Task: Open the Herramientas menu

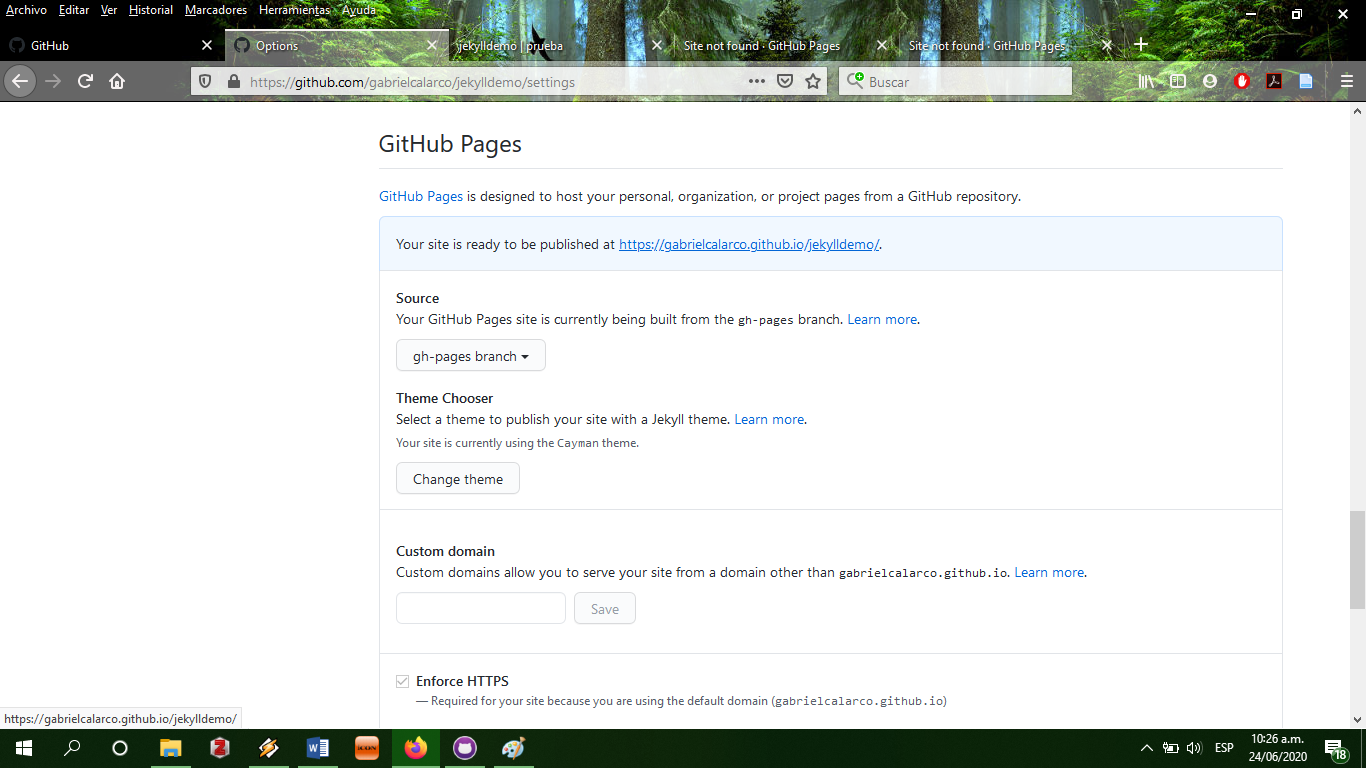Action: (293, 10)
